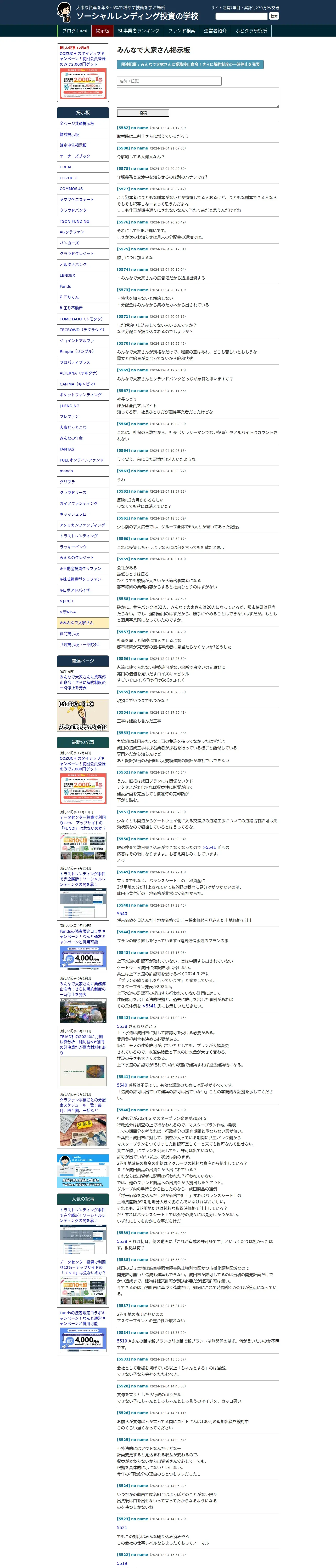Open the 6月19日 related article link
The width and height of the screenshot is (336, 1568).
coord(82,682)
